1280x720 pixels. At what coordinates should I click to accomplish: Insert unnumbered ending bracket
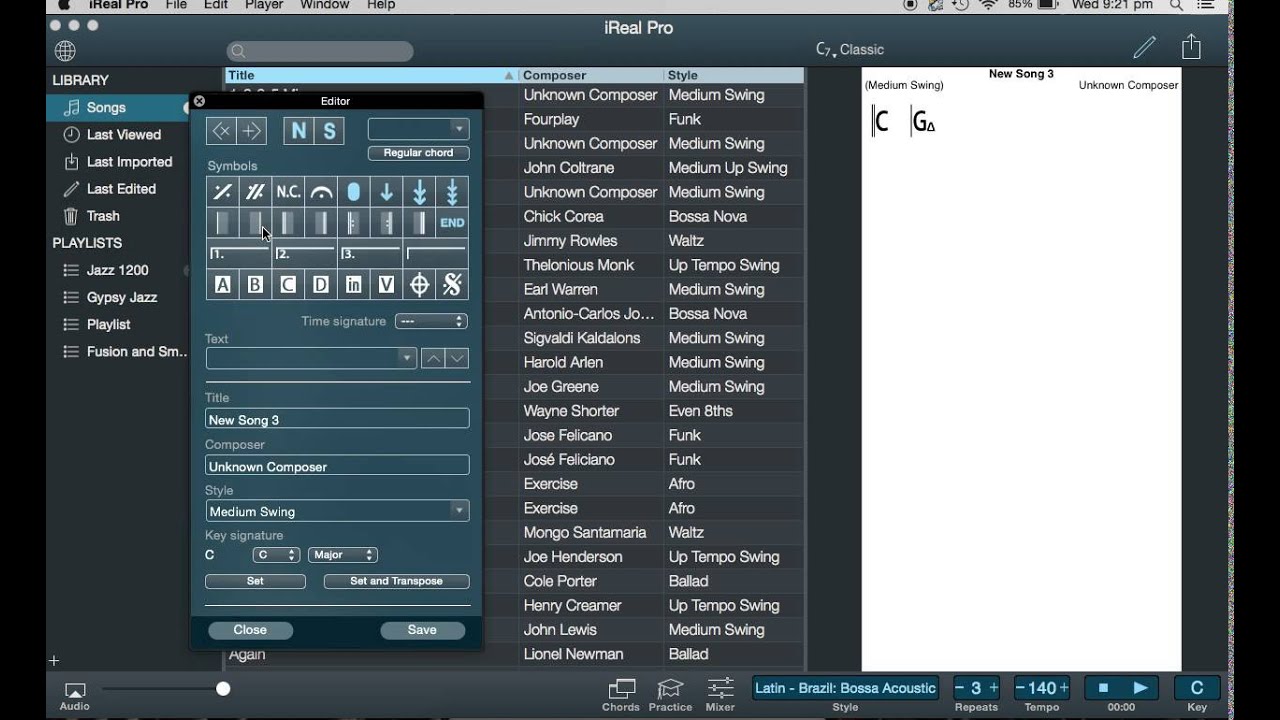click(436, 254)
